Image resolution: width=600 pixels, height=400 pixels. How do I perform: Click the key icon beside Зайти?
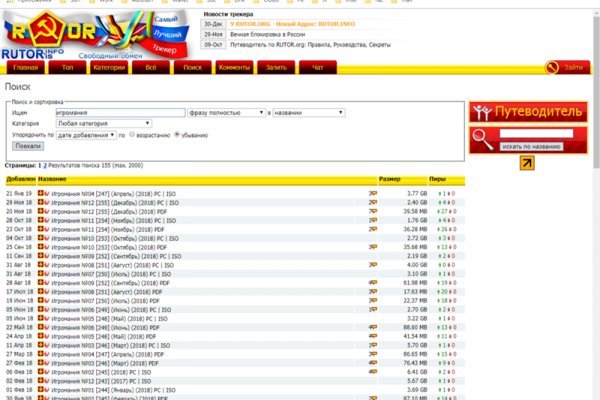(552, 67)
